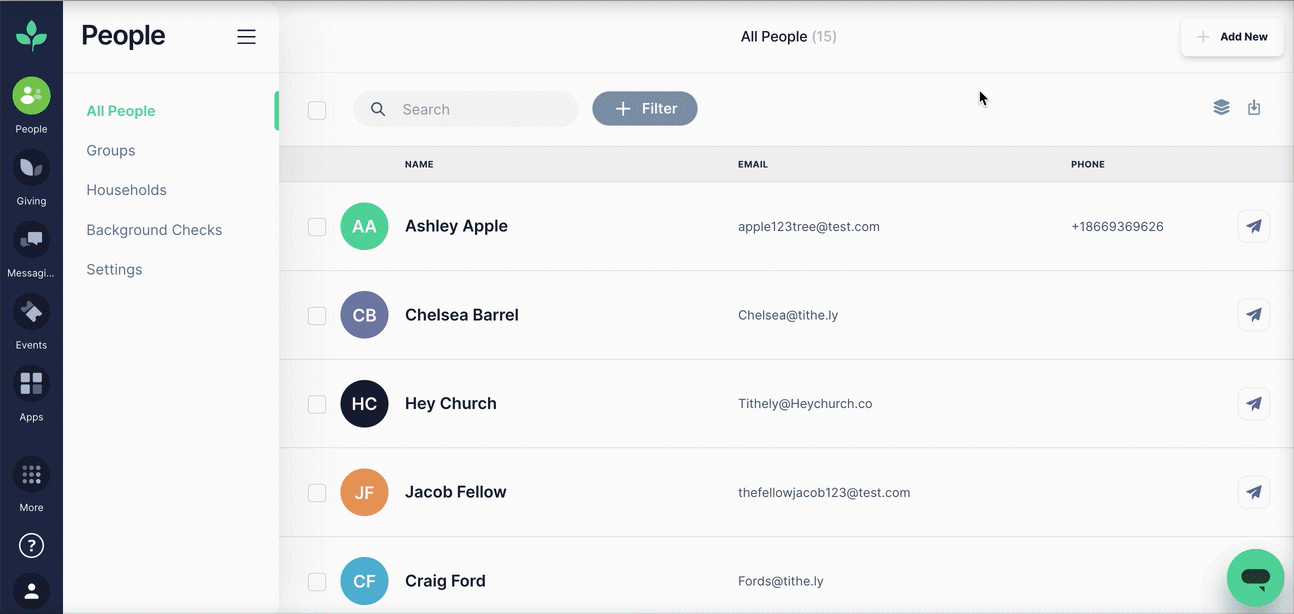The width and height of the screenshot is (1294, 614).
Task: Click the export download icon
Action: pos(1254,108)
